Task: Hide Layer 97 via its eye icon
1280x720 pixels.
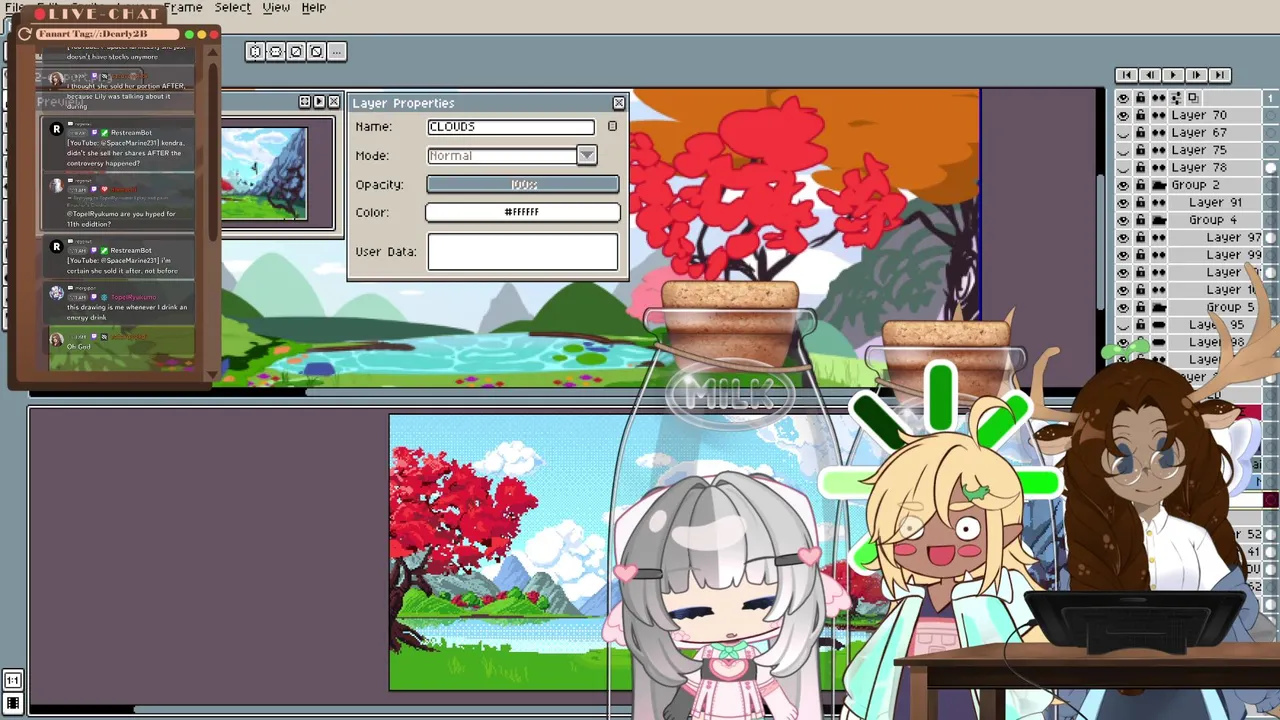Action: 1123,237
